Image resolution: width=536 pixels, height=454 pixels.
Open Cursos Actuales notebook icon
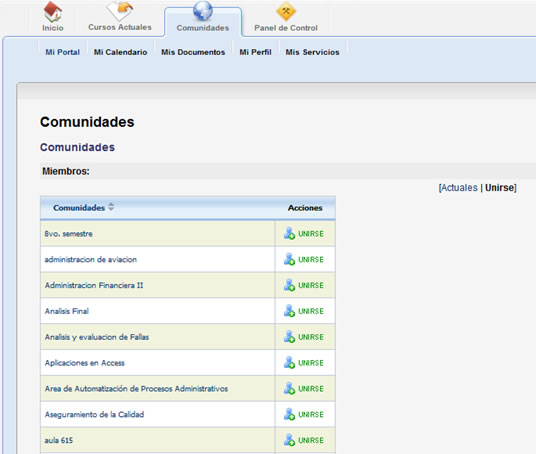coord(120,11)
